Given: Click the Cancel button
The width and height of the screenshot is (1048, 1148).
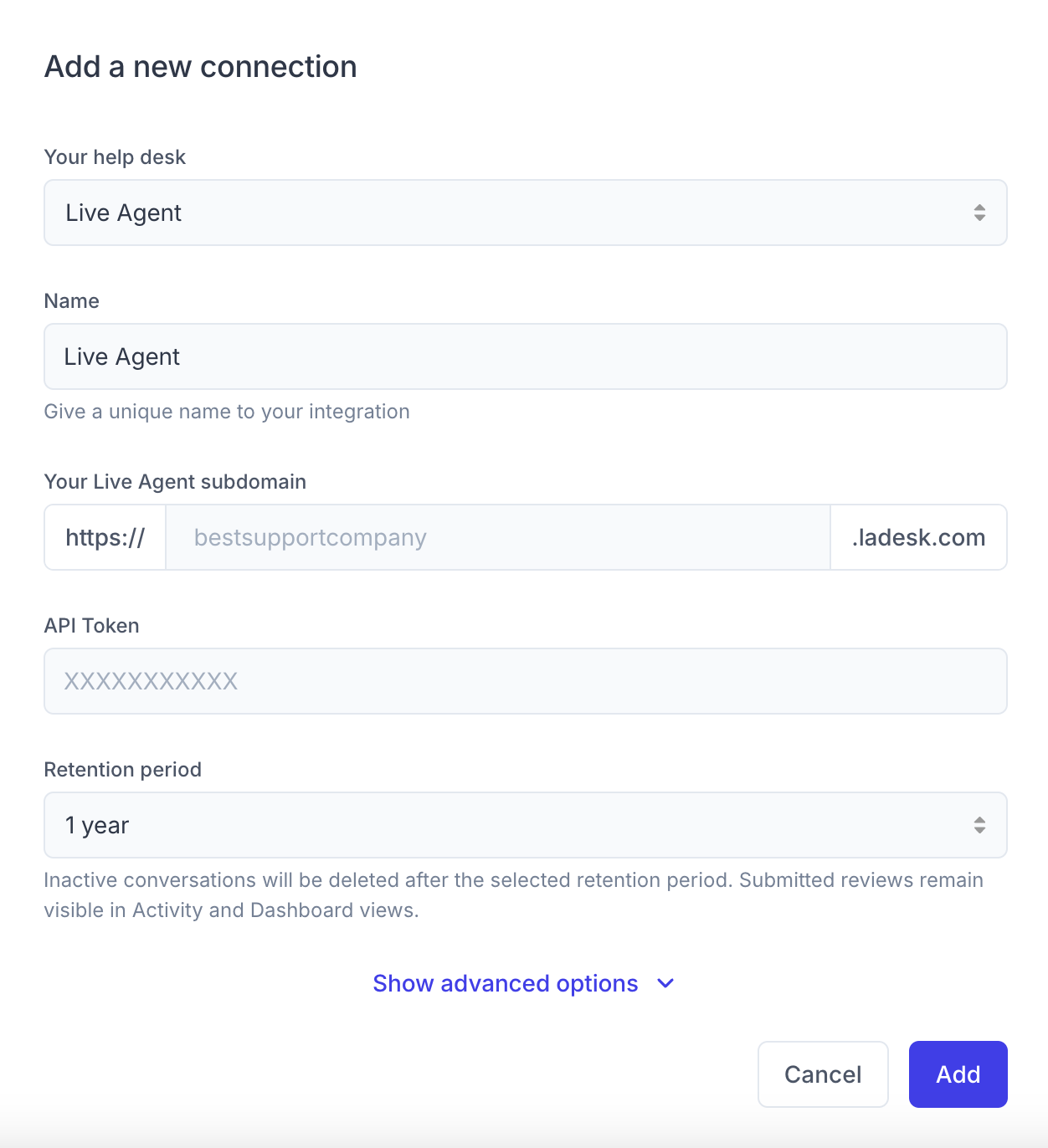Looking at the screenshot, I should click(x=823, y=1074).
